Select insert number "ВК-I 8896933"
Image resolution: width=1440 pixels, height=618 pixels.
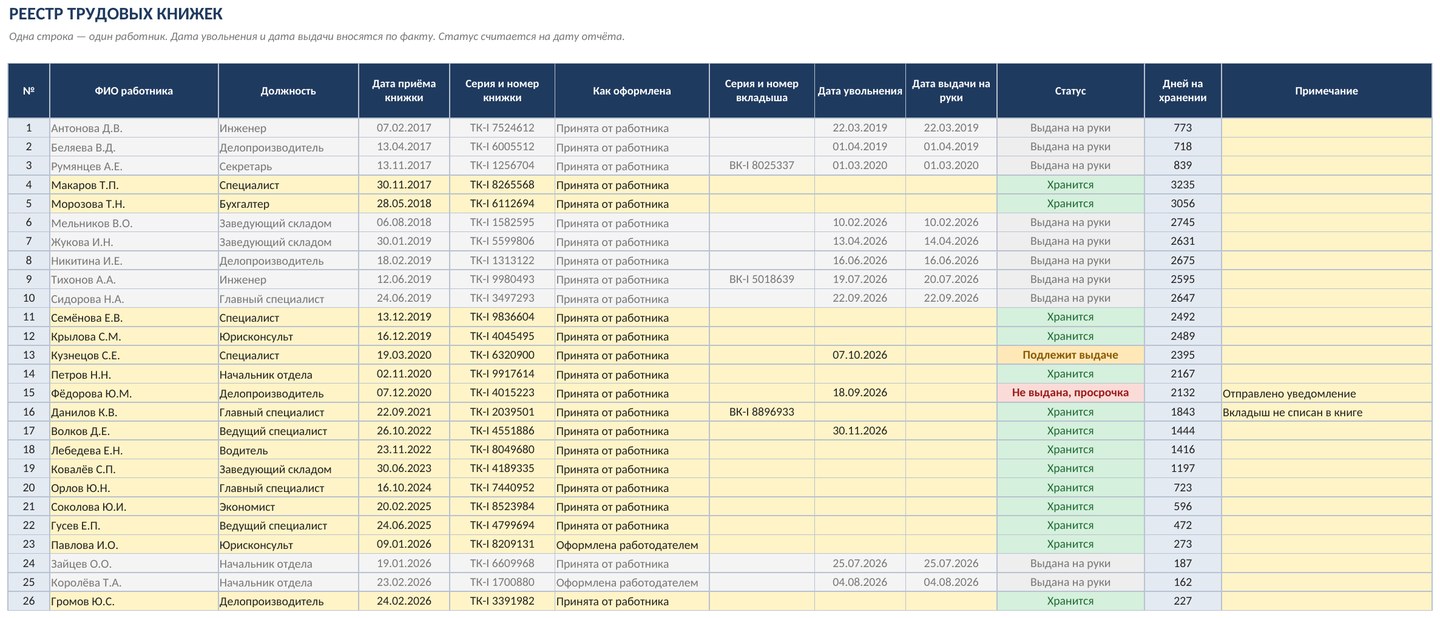pyautogui.click(x=762, y=412)
